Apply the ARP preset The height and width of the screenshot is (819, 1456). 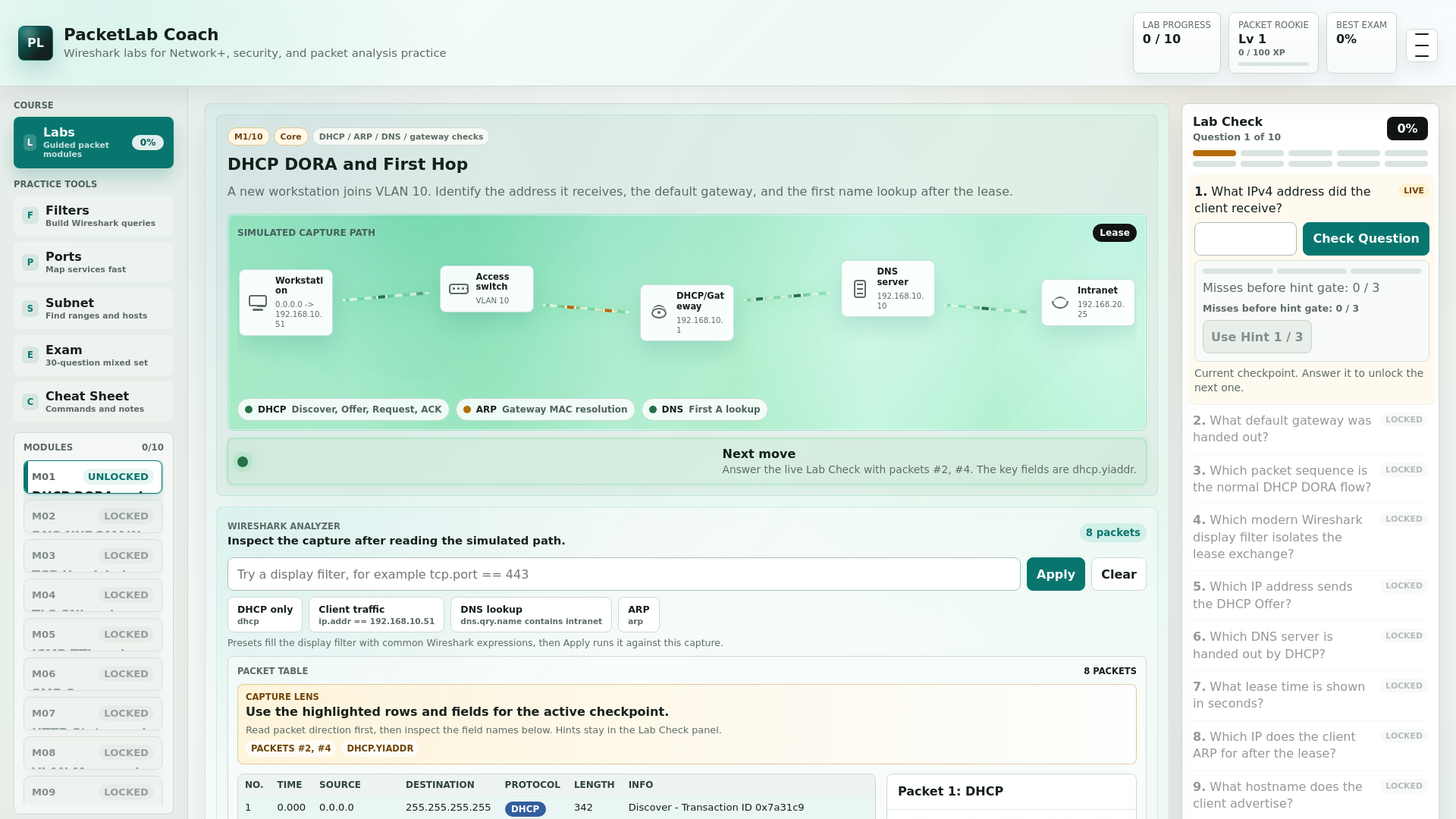click(639, 614)
